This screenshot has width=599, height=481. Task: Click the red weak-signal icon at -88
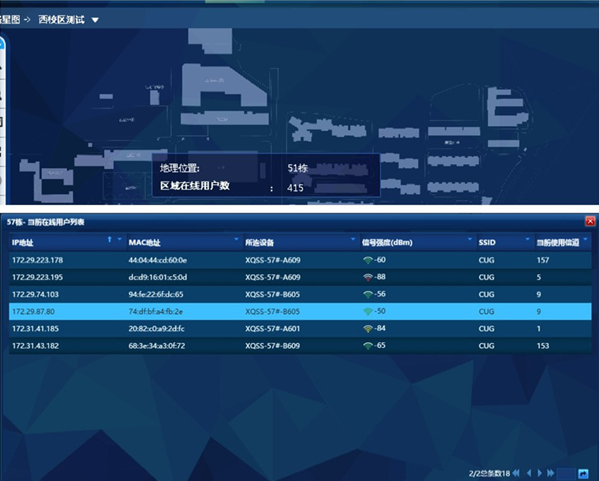pos(367,277)
